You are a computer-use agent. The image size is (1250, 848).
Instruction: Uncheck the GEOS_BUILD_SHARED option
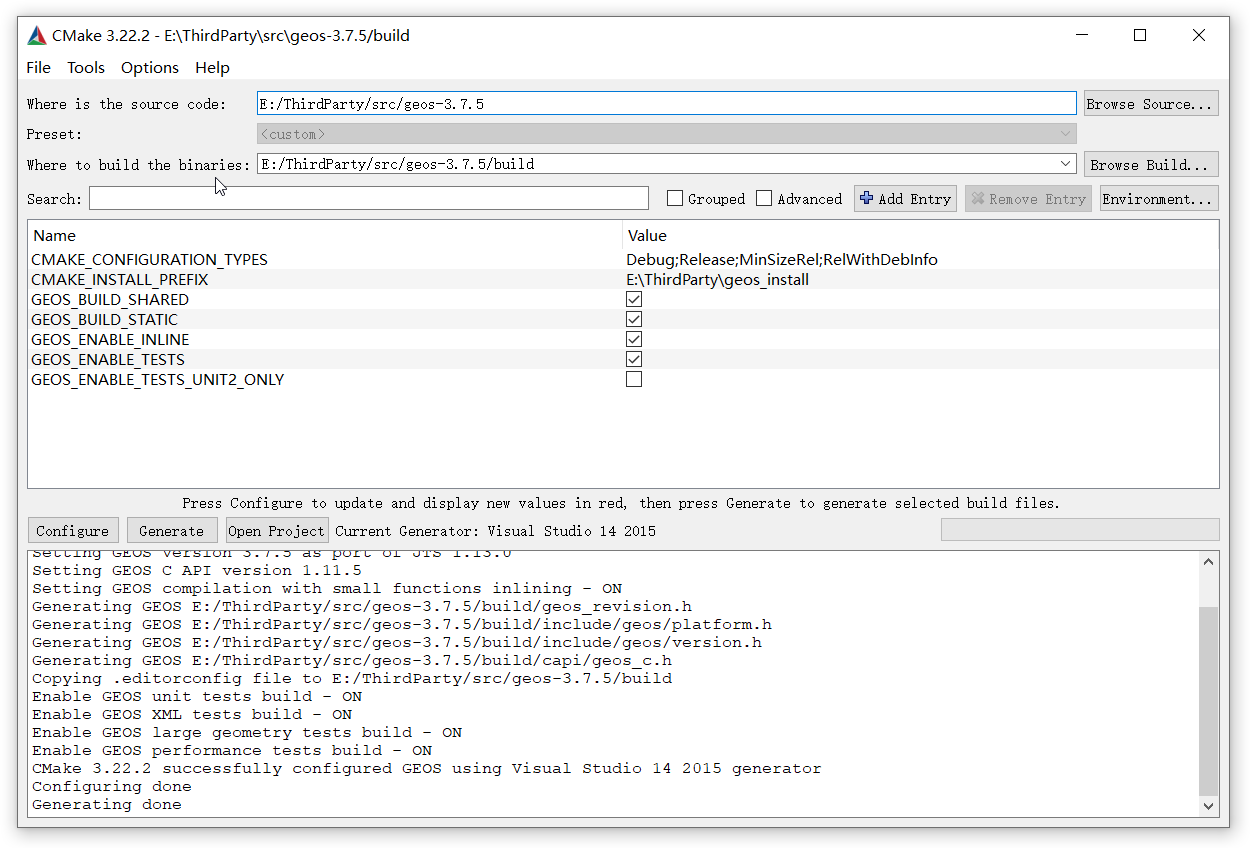point(634,299)
